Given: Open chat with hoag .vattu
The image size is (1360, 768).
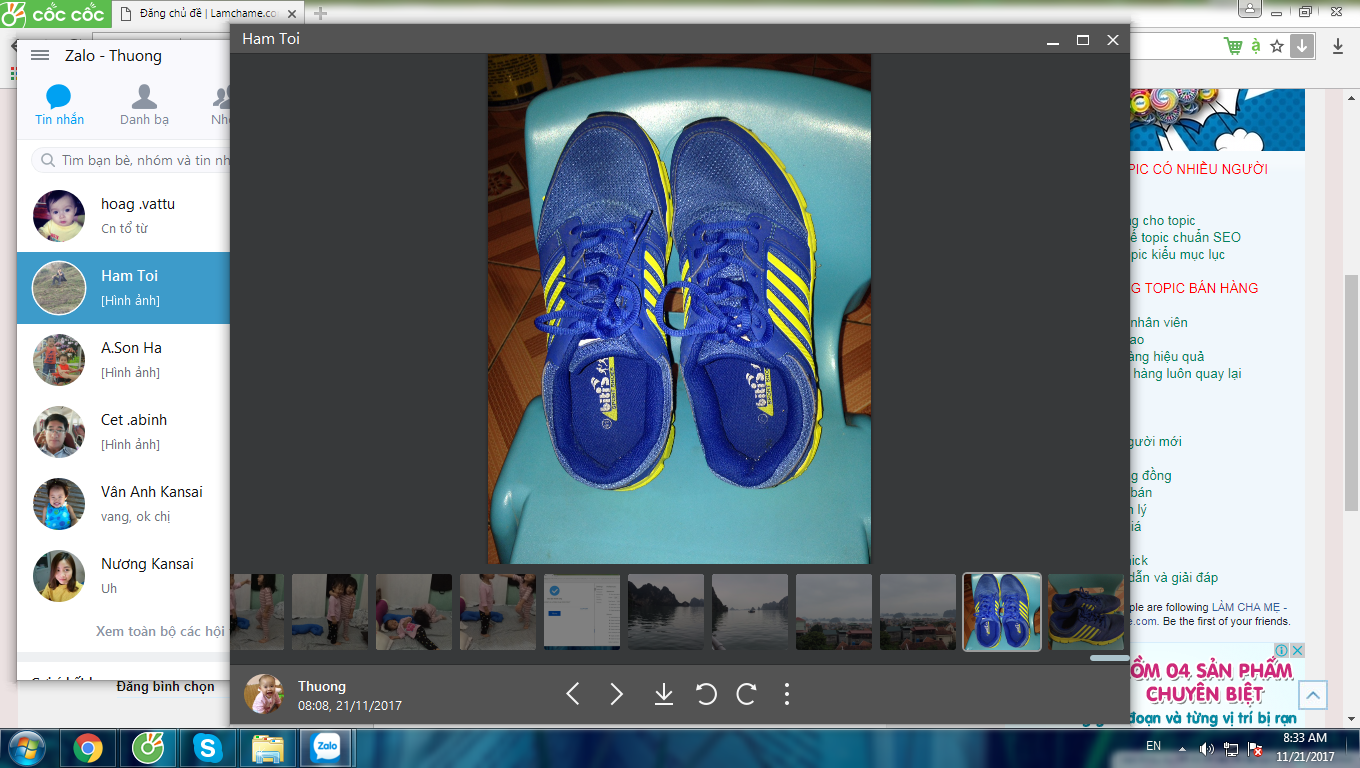Looking at the screenshot, I should point(124,216).
